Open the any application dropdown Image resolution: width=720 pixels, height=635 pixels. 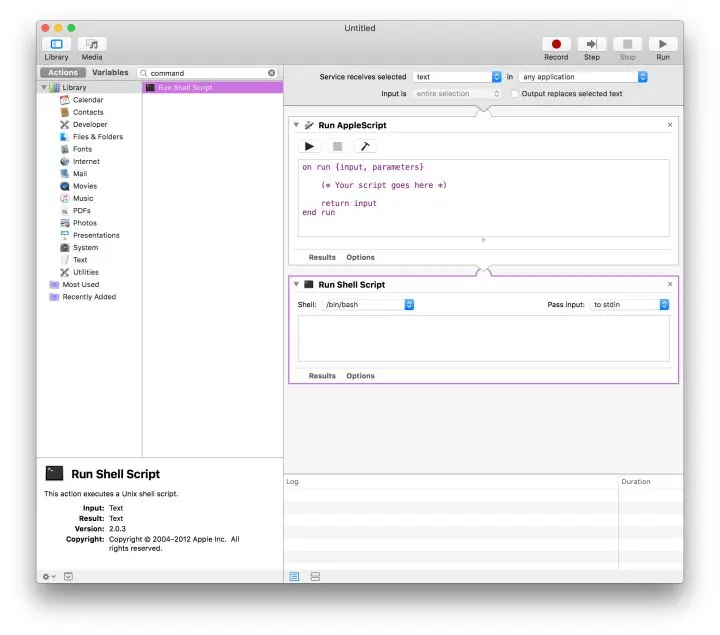pos(583,77)
